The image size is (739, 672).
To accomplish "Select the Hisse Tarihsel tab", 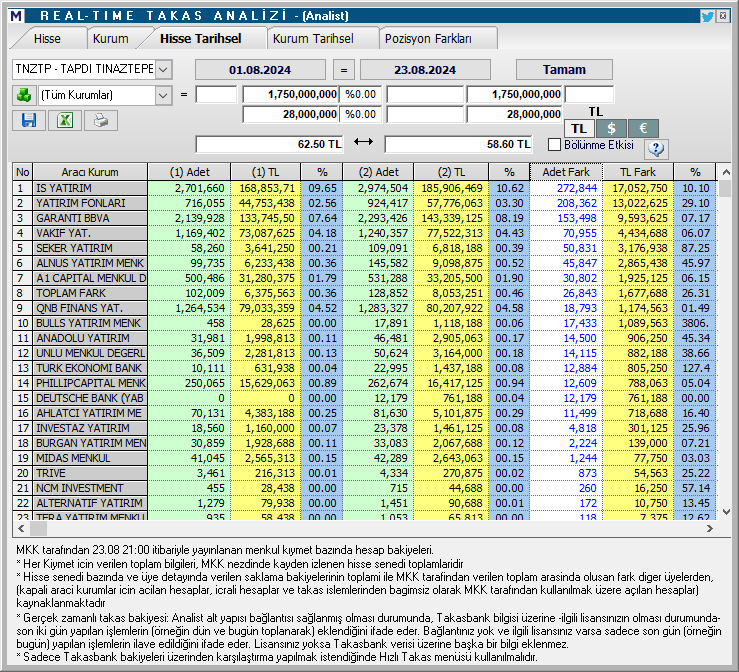I will click(201, 39).
